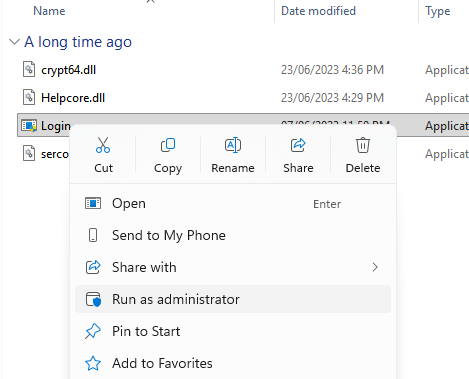The width and height of the screenshot is (469, 379).
Task: Expand the Share with submenu arrow
Action: point(375,267)
